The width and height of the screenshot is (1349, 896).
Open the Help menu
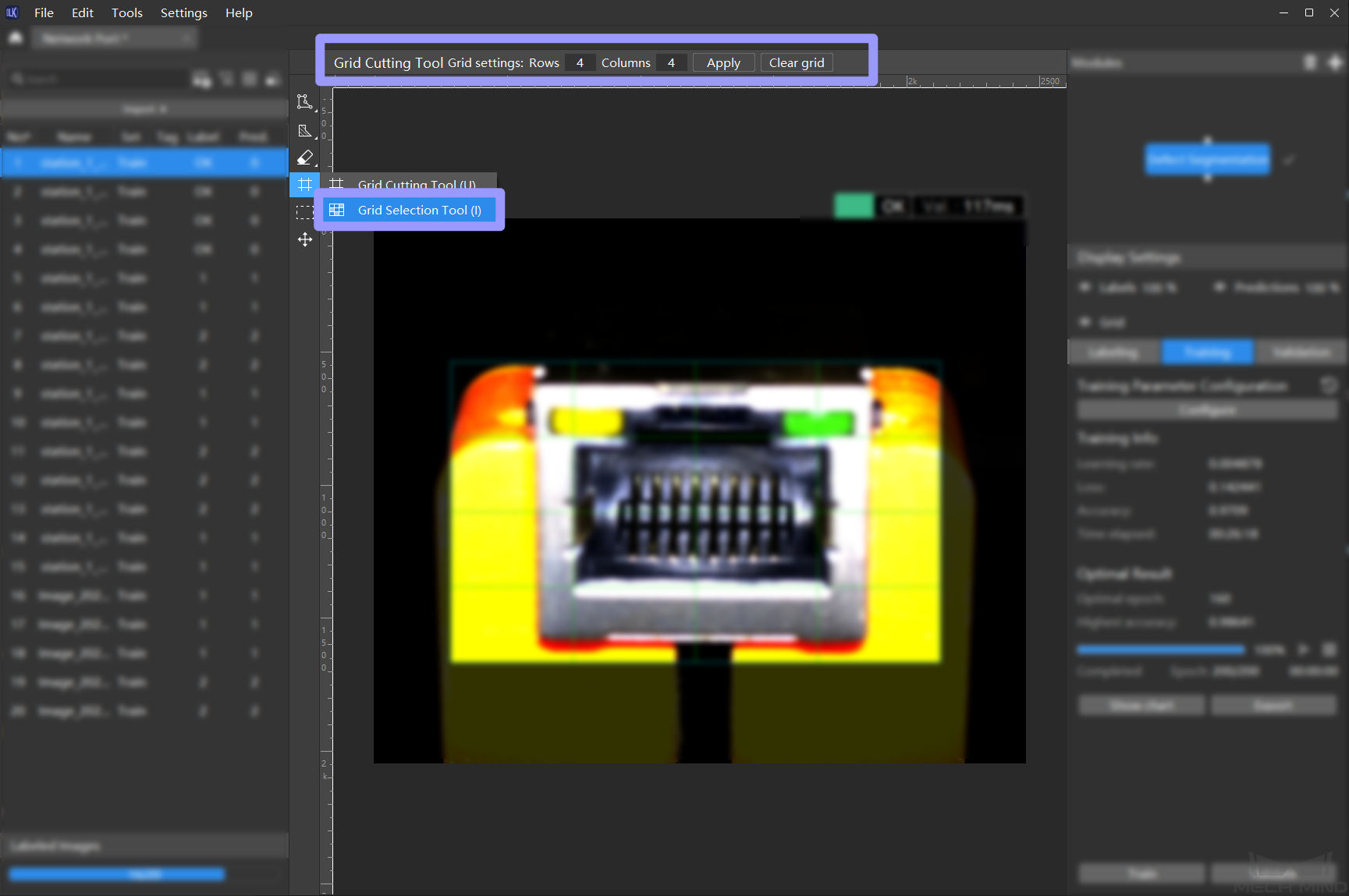(x=239, y=12)
